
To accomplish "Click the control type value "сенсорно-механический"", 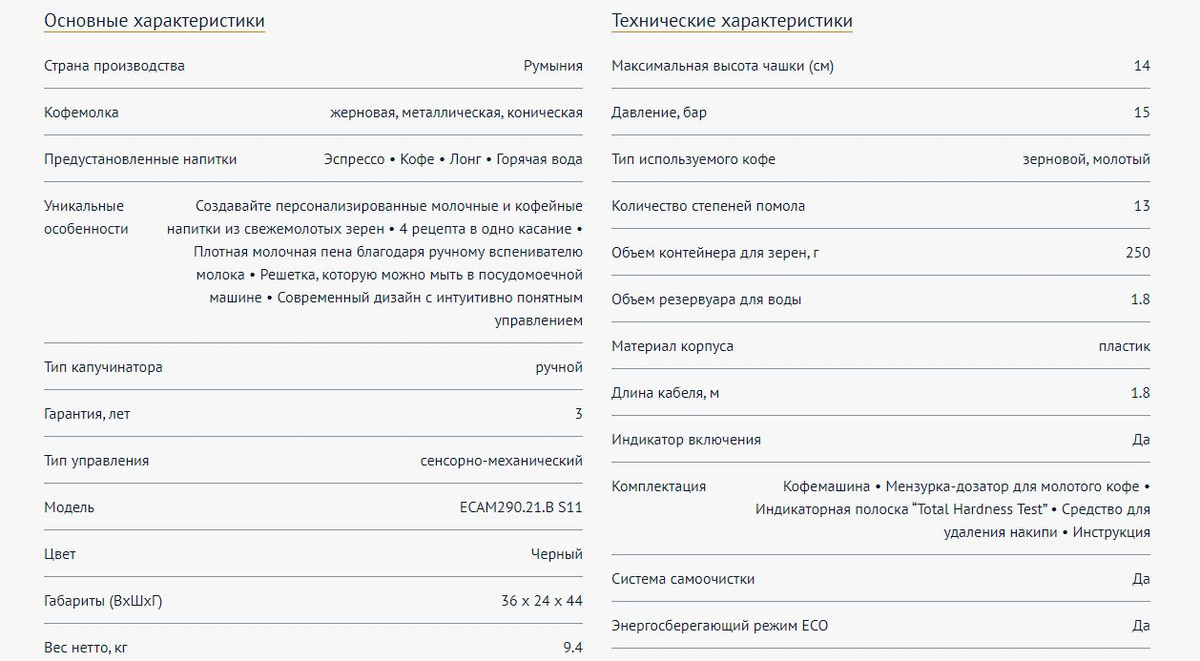I will pos(502,461).
